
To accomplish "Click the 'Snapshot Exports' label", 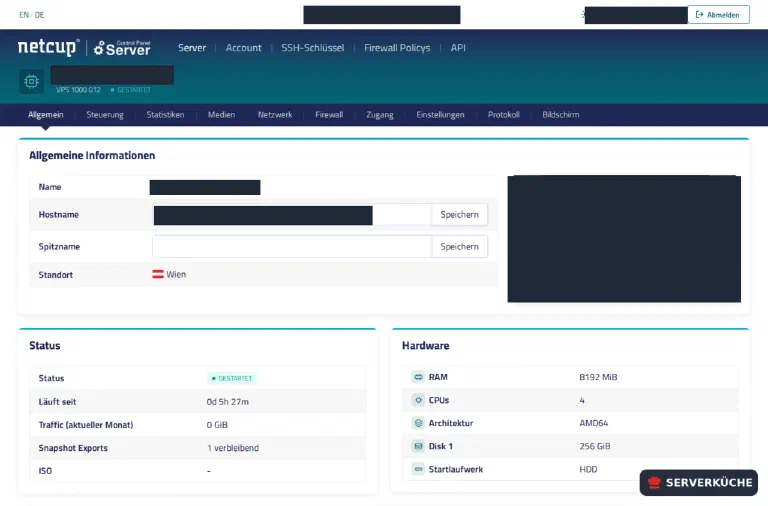I will point(73,448).
